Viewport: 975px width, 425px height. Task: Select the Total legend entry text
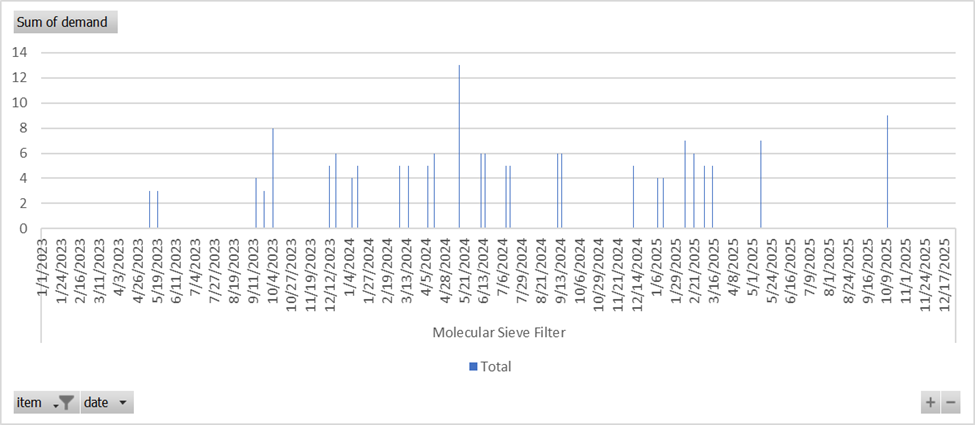pos(496,367)
